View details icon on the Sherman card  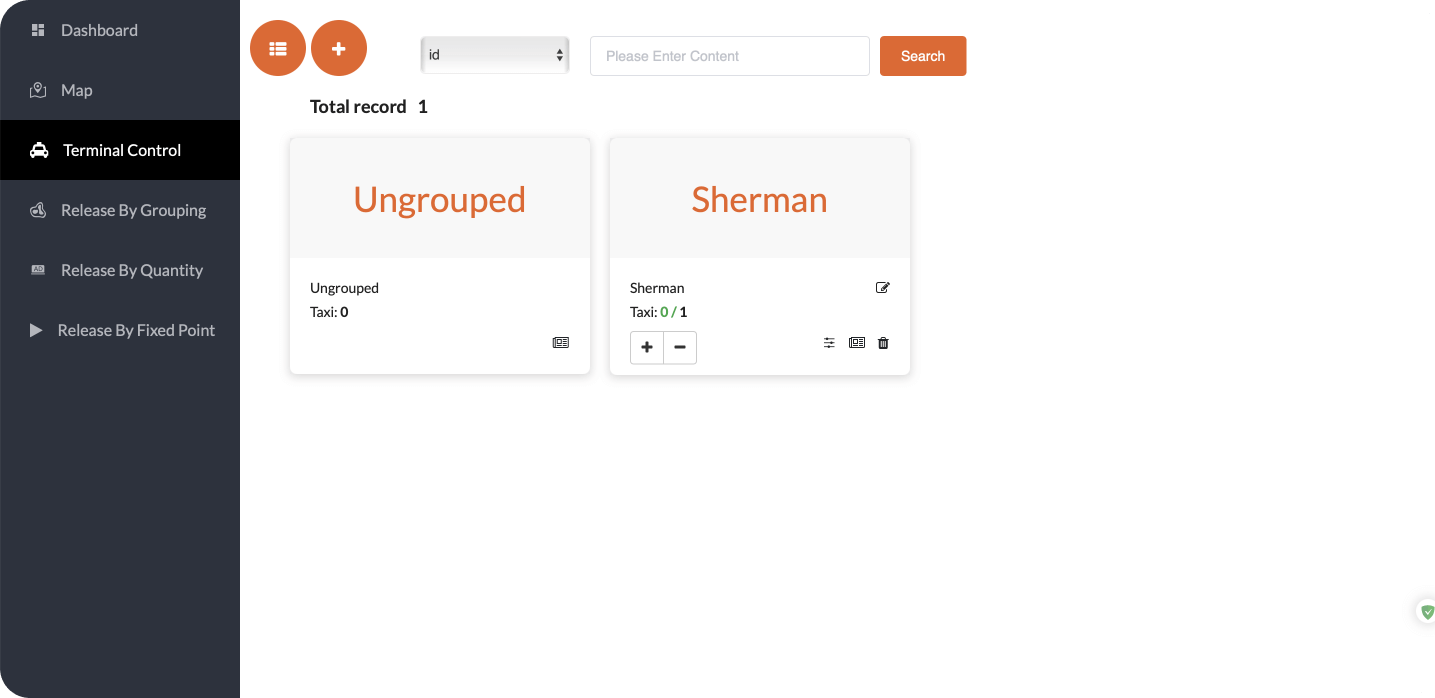tap(857, 343)
